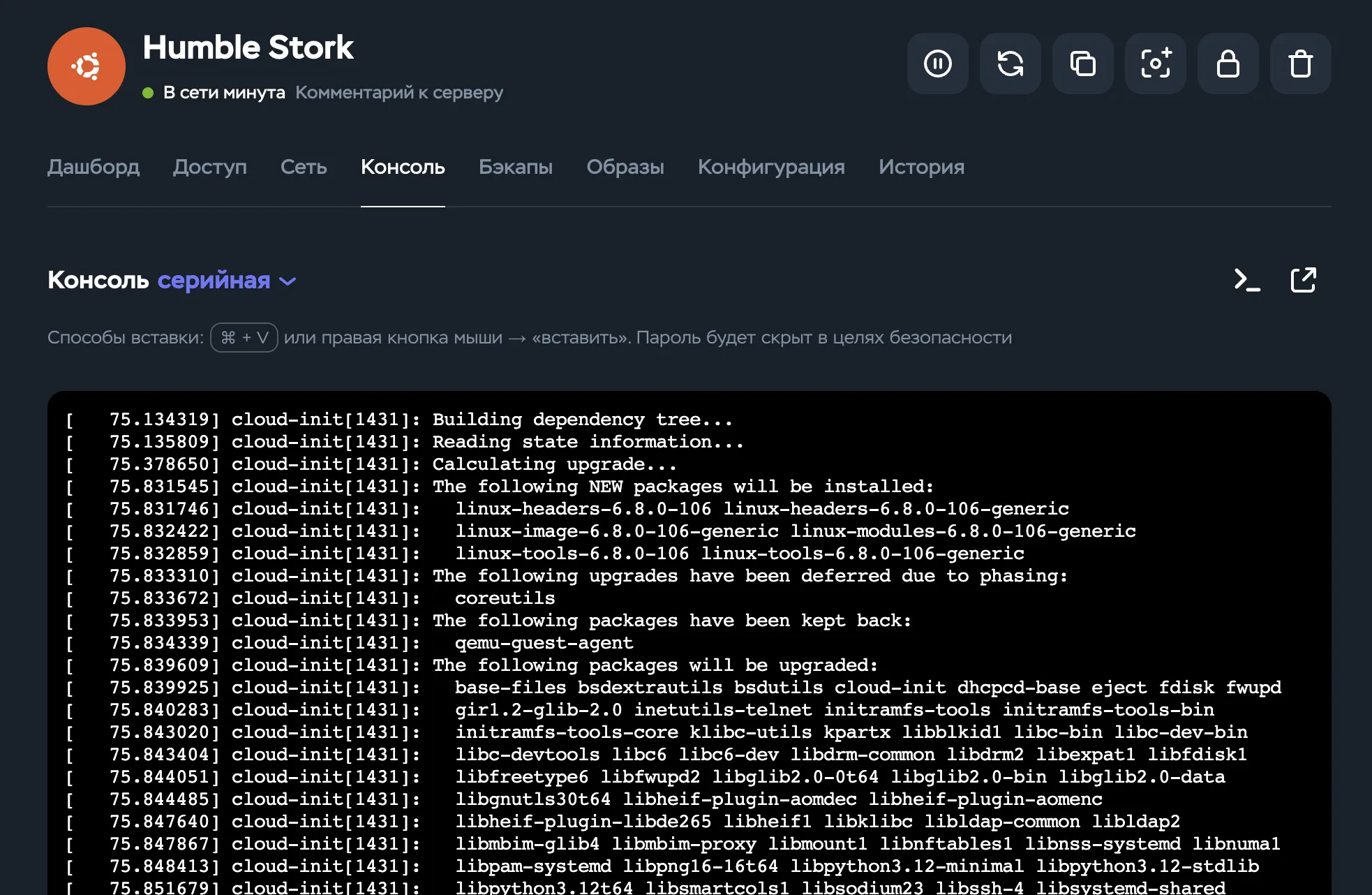Click the reboot server icon

coord(1010,64)
